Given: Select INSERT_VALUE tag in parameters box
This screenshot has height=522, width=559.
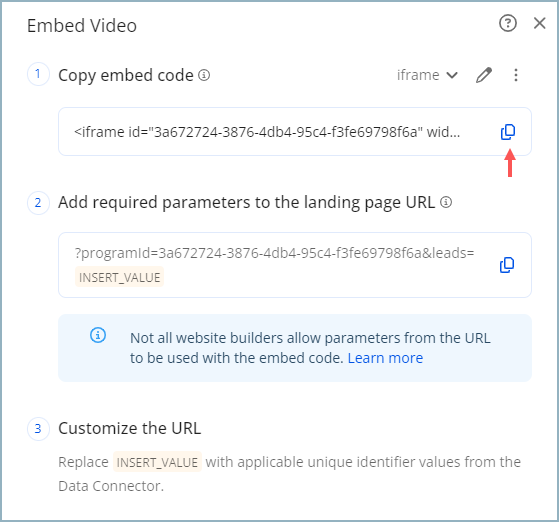Looking at the screenshot, I should click(x=119, y=277).
